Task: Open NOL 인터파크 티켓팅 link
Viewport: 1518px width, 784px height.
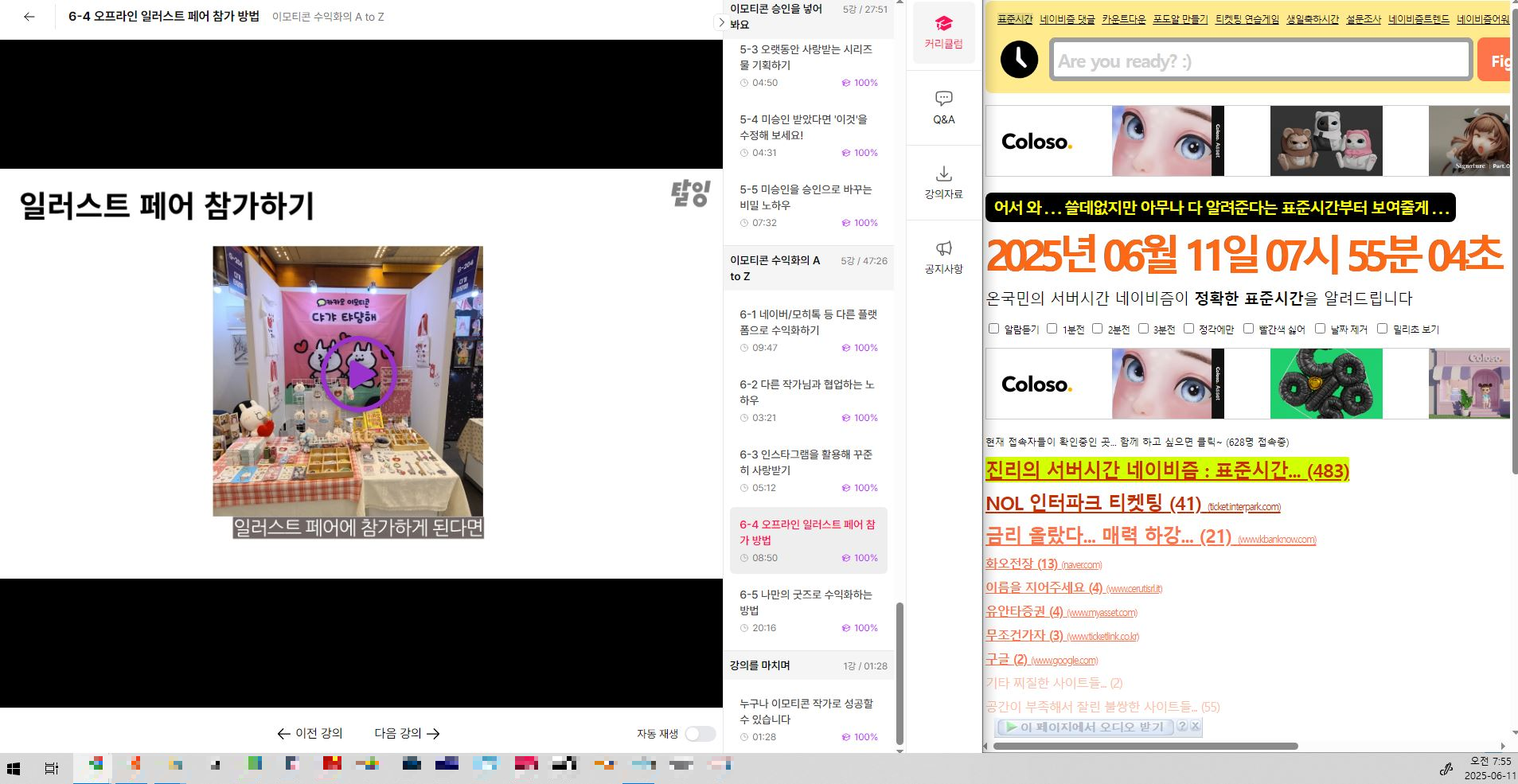Action: (1133, 504)
